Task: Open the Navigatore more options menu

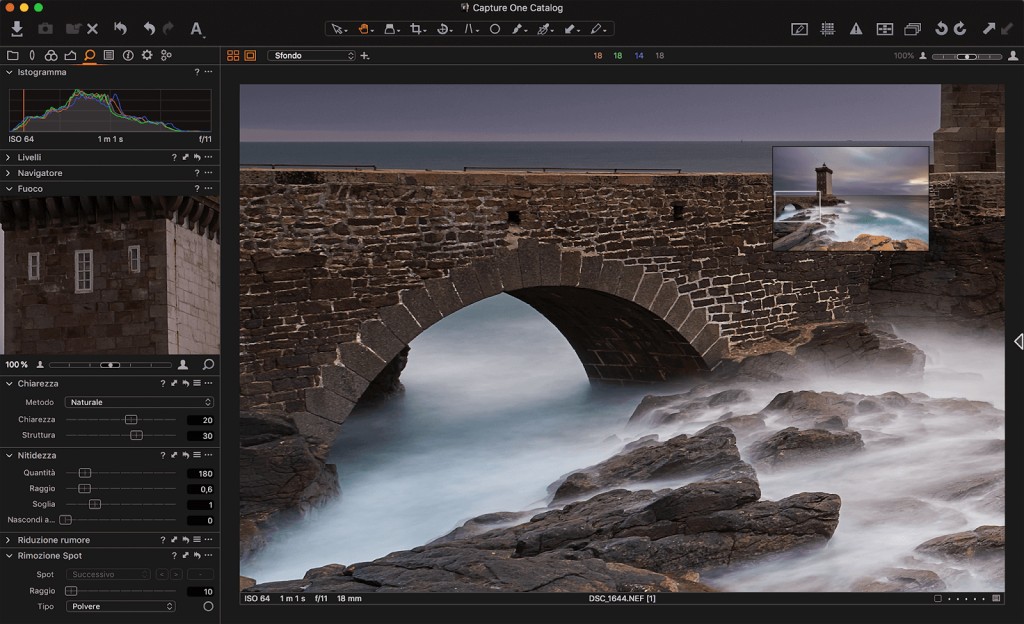Action: click(x=208, y=173)
